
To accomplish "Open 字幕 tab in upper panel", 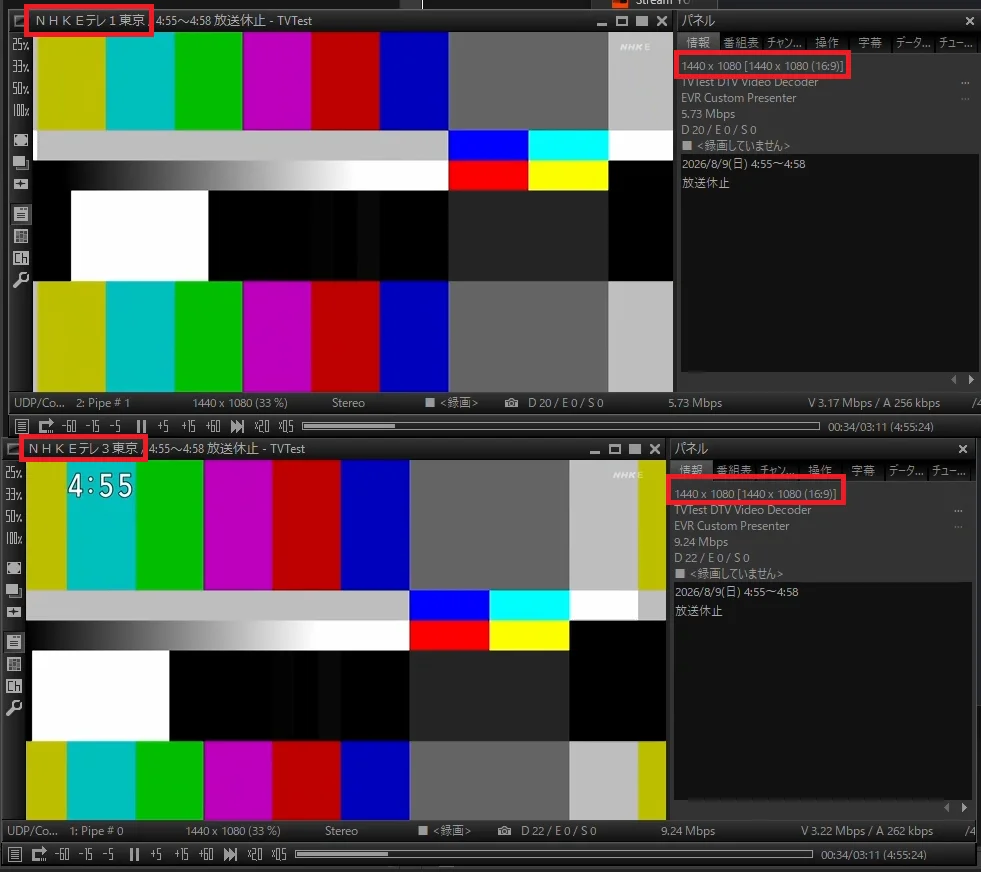I will click(x=870, y=43).
